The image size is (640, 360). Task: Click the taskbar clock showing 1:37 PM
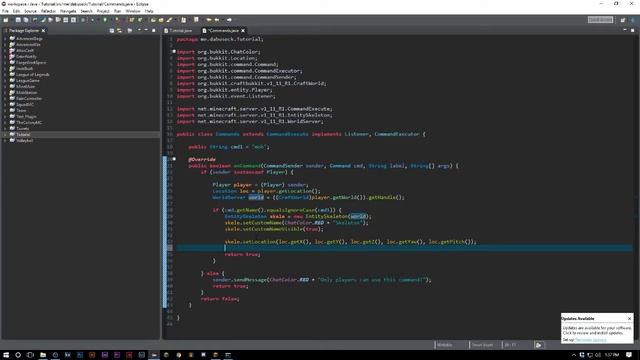(611, 355)
